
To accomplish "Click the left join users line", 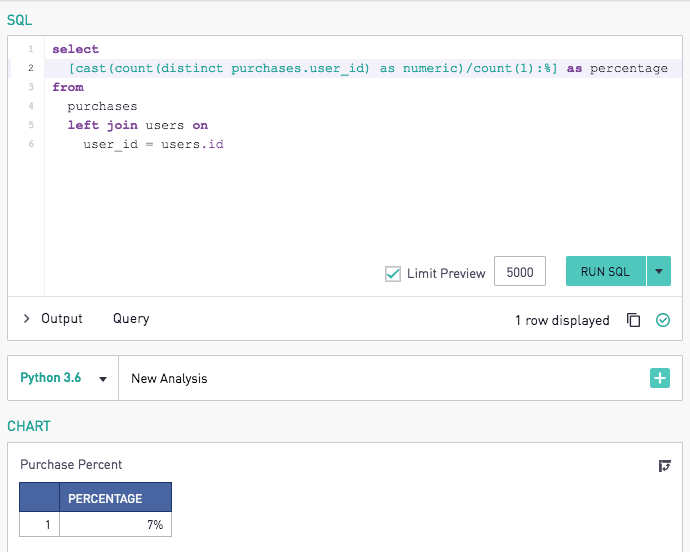I will (x=138, y=125).
